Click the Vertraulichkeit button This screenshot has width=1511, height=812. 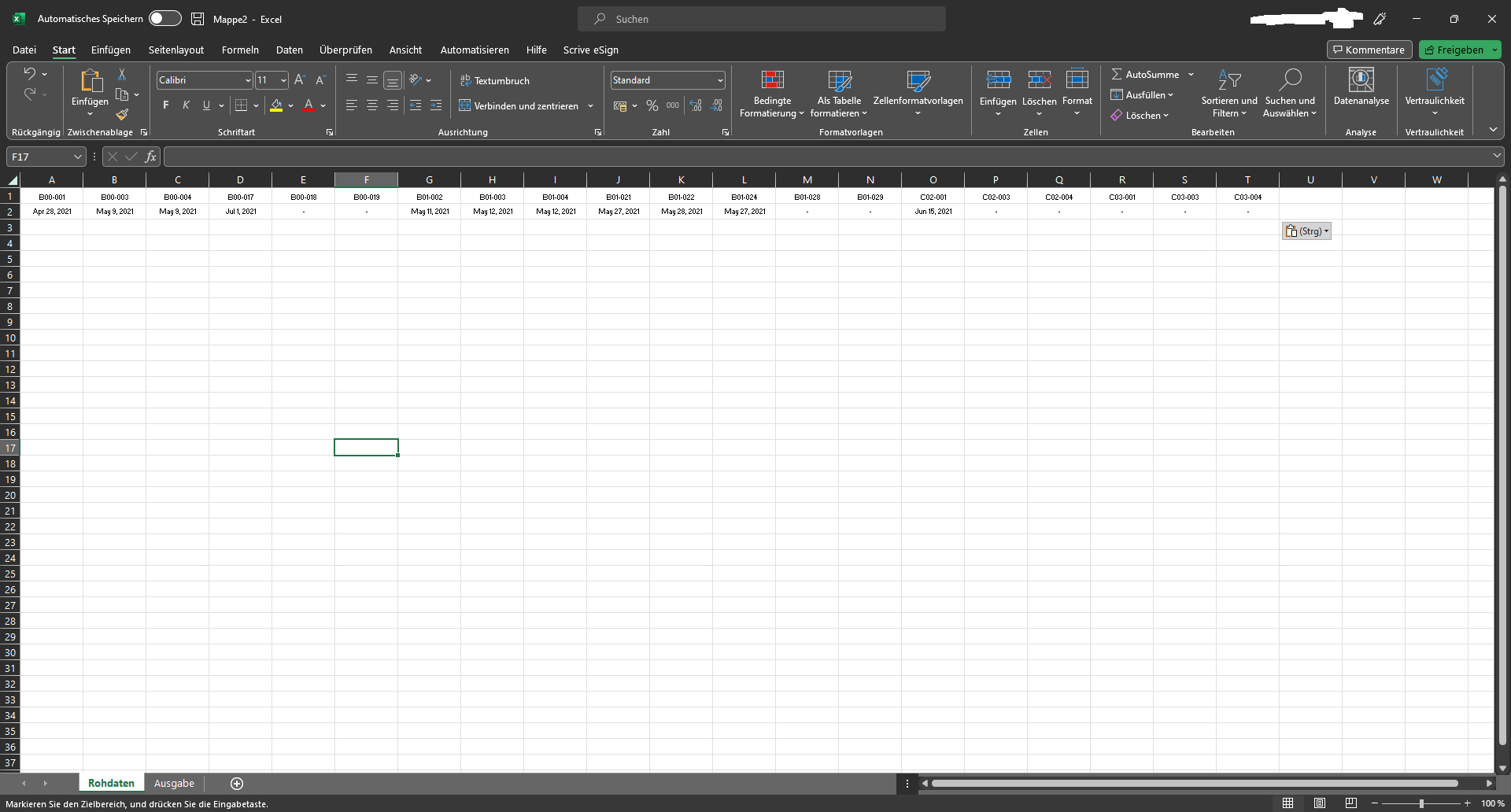(x=1435, y=93)
